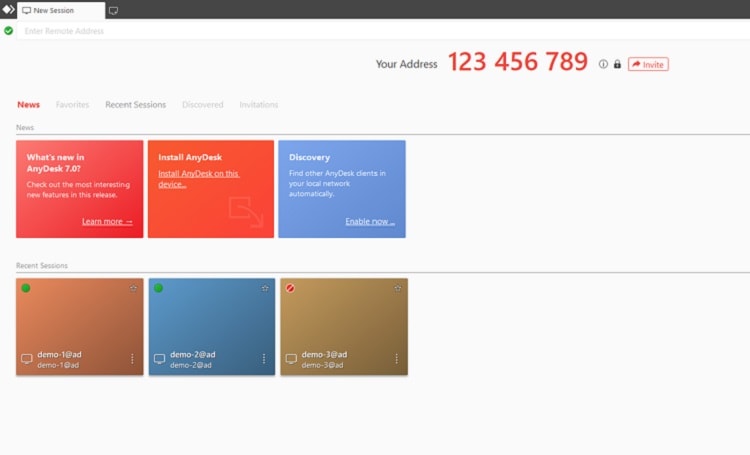Click green online indicator on demo-1@ad
Image resolution: width=750 pixels, height=455 pixels.
(26, 288)
